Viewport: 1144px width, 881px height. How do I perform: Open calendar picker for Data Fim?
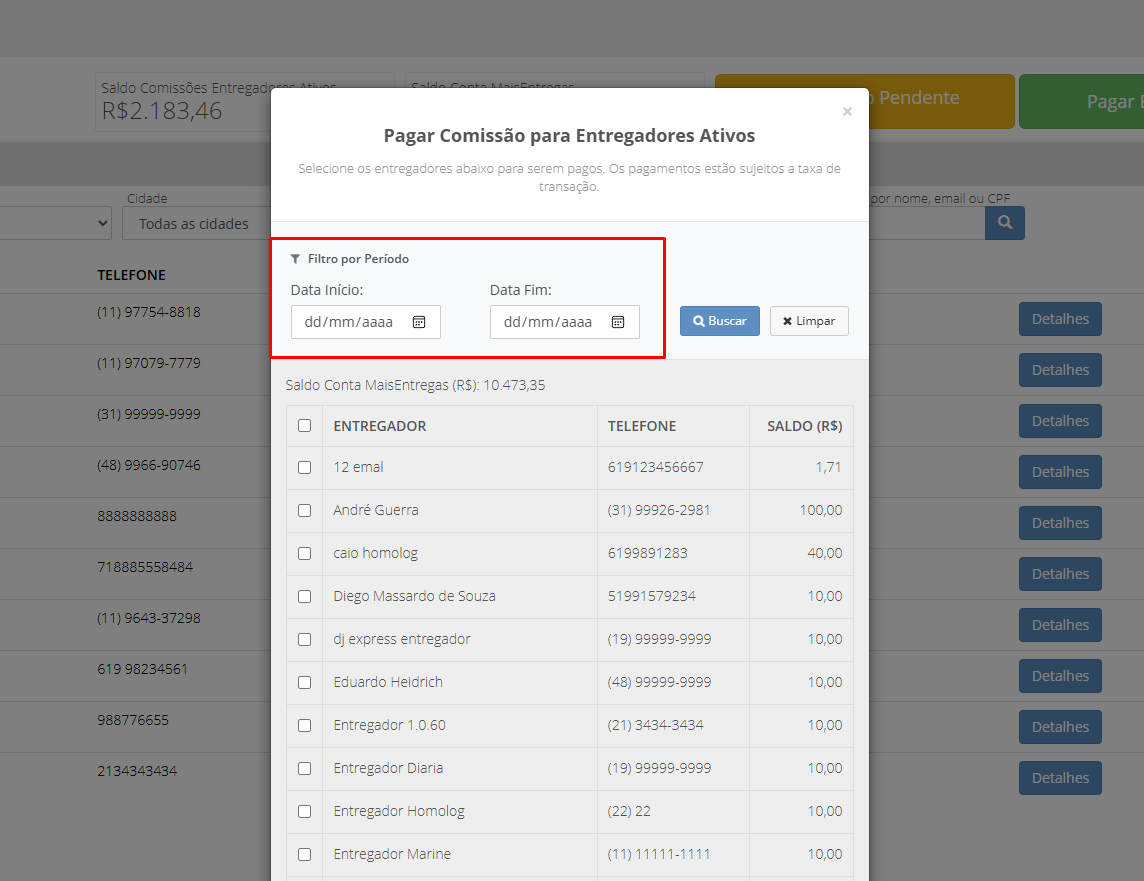tap(618, 322)
